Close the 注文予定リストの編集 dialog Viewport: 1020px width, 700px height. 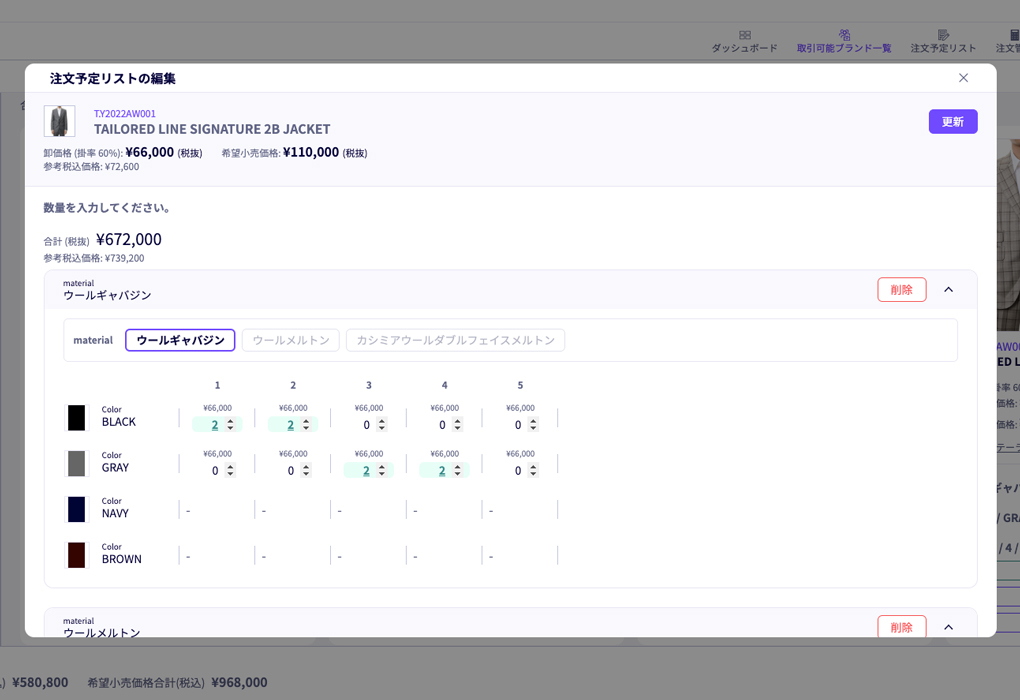(963, 78)
